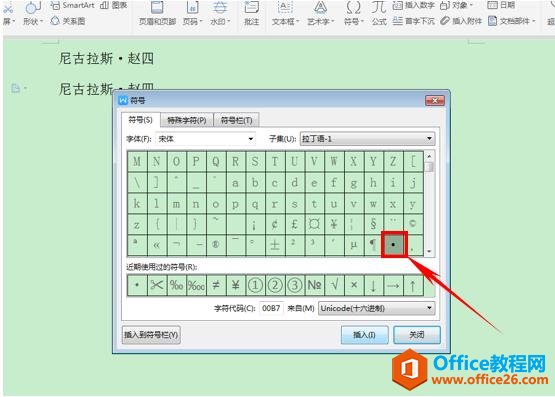The height and width of the screenshot is (397, 555).
Task: Click the symbol grid scrollbar up arrow
Action: tap(429, 156)
